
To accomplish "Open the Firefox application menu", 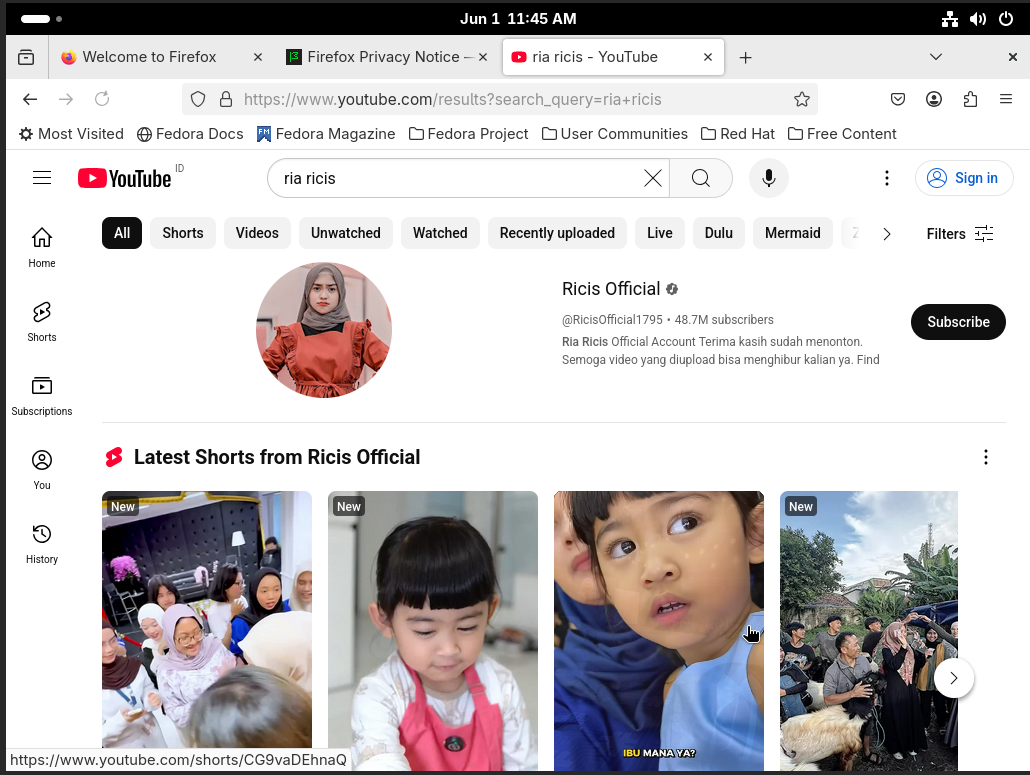I will [x=1006, y=99].
